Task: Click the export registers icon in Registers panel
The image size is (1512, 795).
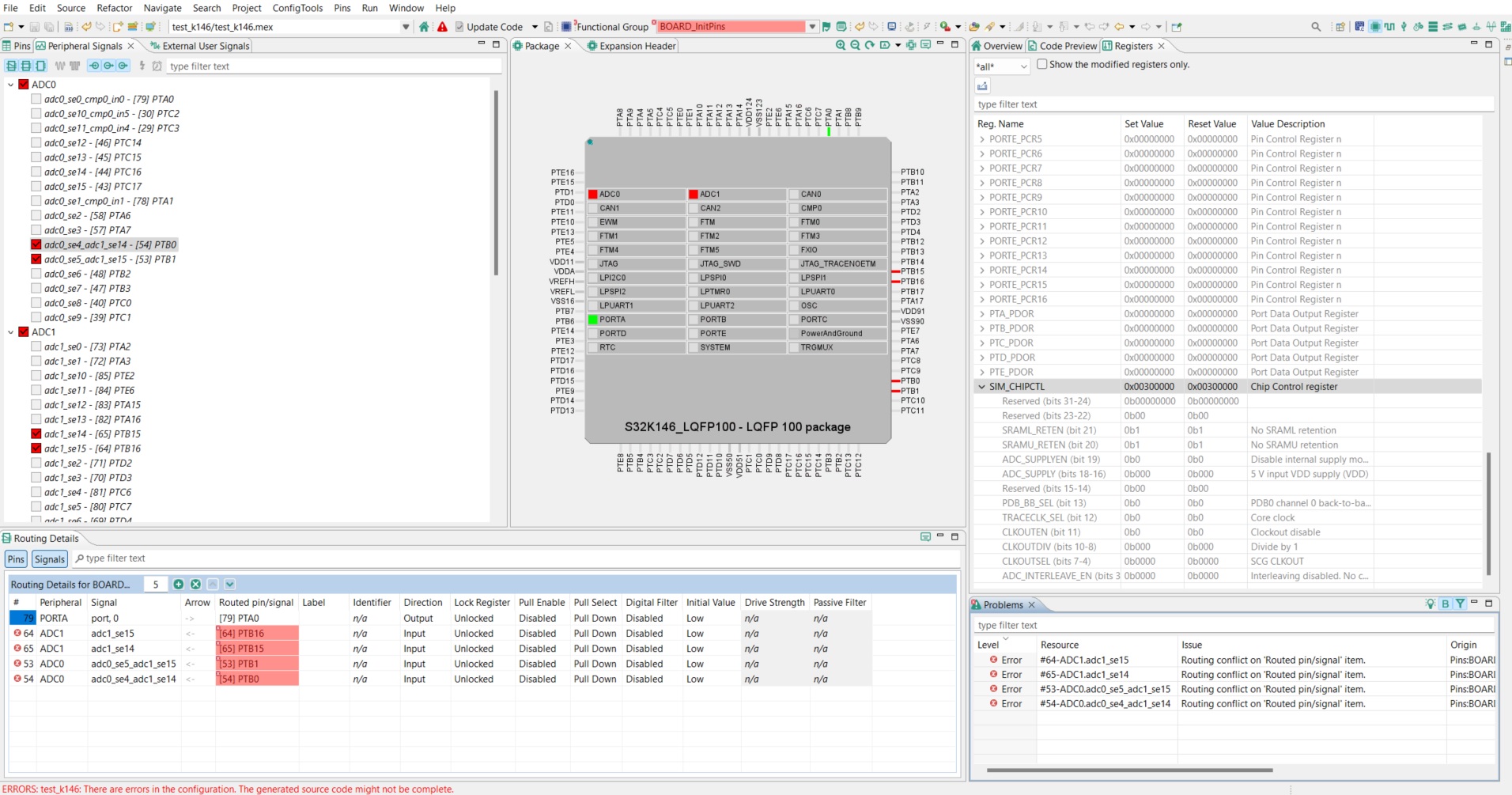Action: click(982, 85)
